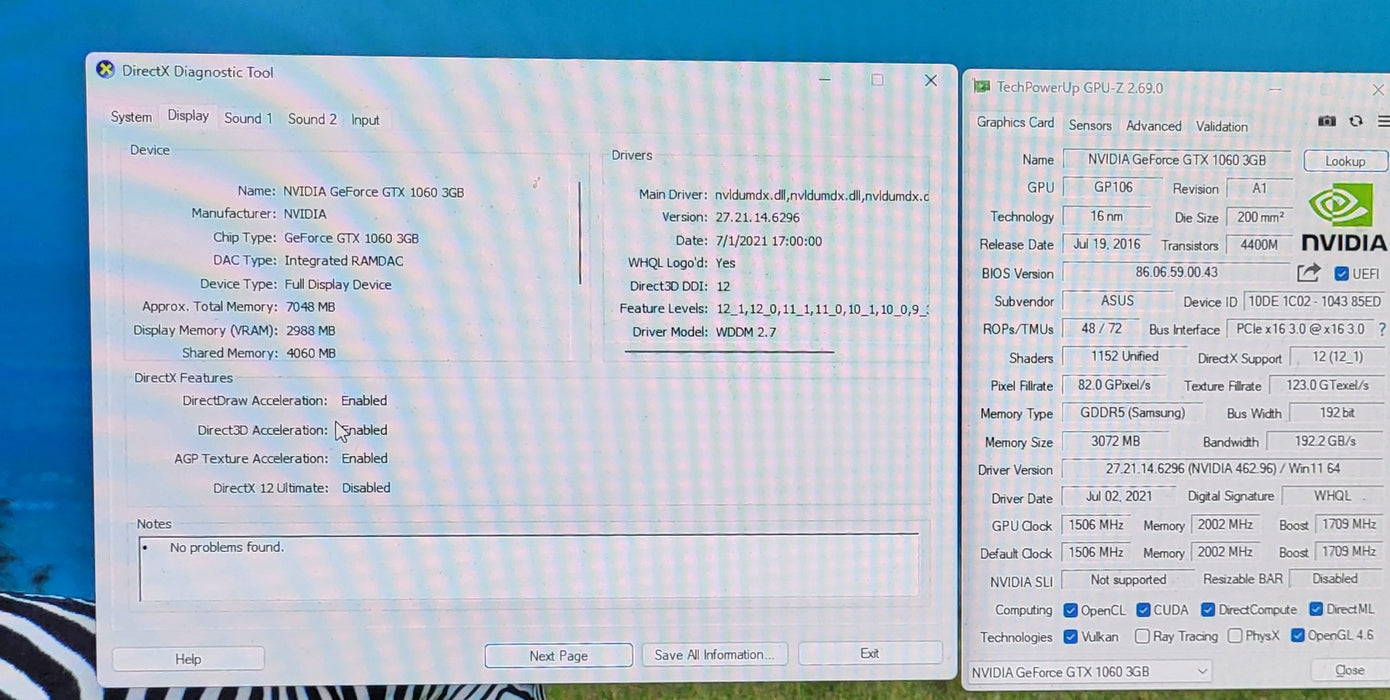Click the GPU-Z refresh icon
Image resolution: width=1390 pixels, height=700 pixels.
tap(1356, 121)
